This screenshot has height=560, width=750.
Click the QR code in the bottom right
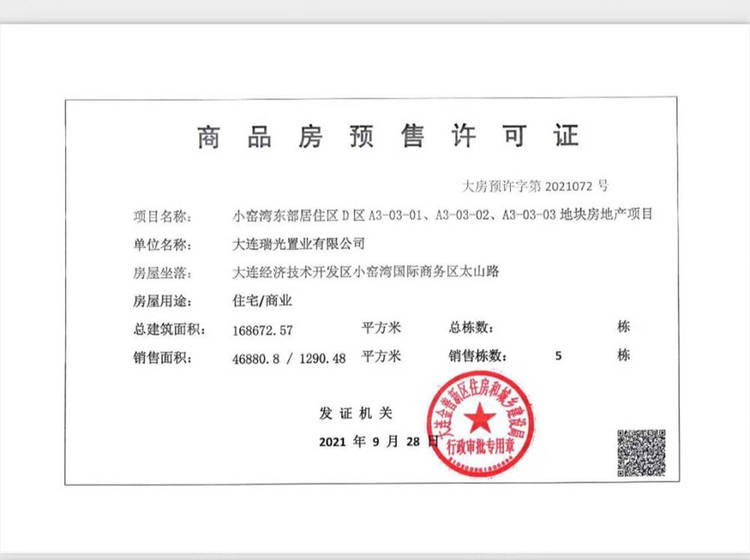(641, 453)
